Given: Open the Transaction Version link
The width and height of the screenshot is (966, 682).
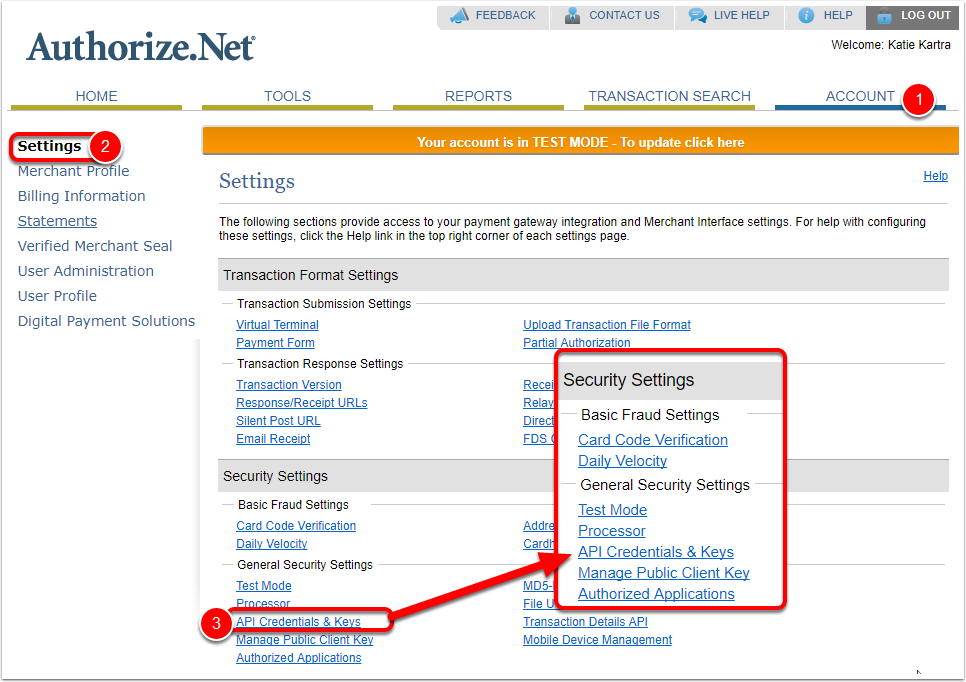Looking at the screenshot, I should tap(289, 384).
